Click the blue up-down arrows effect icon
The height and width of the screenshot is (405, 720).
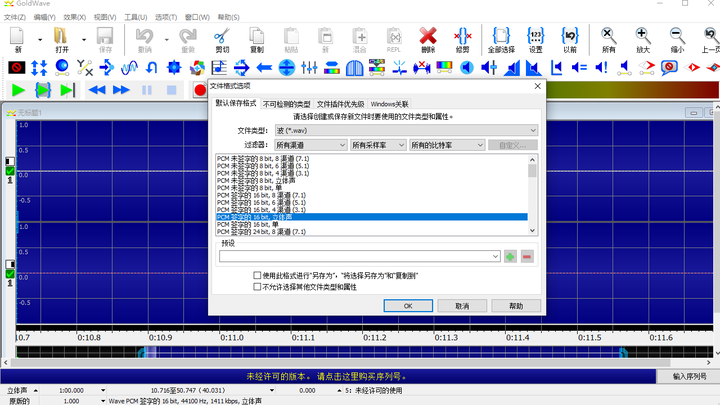click(x=39, y=68)
